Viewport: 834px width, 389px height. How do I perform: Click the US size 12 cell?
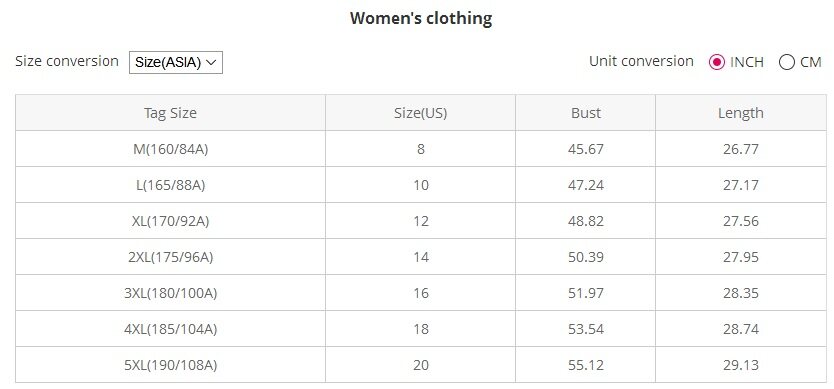[421, 221]
